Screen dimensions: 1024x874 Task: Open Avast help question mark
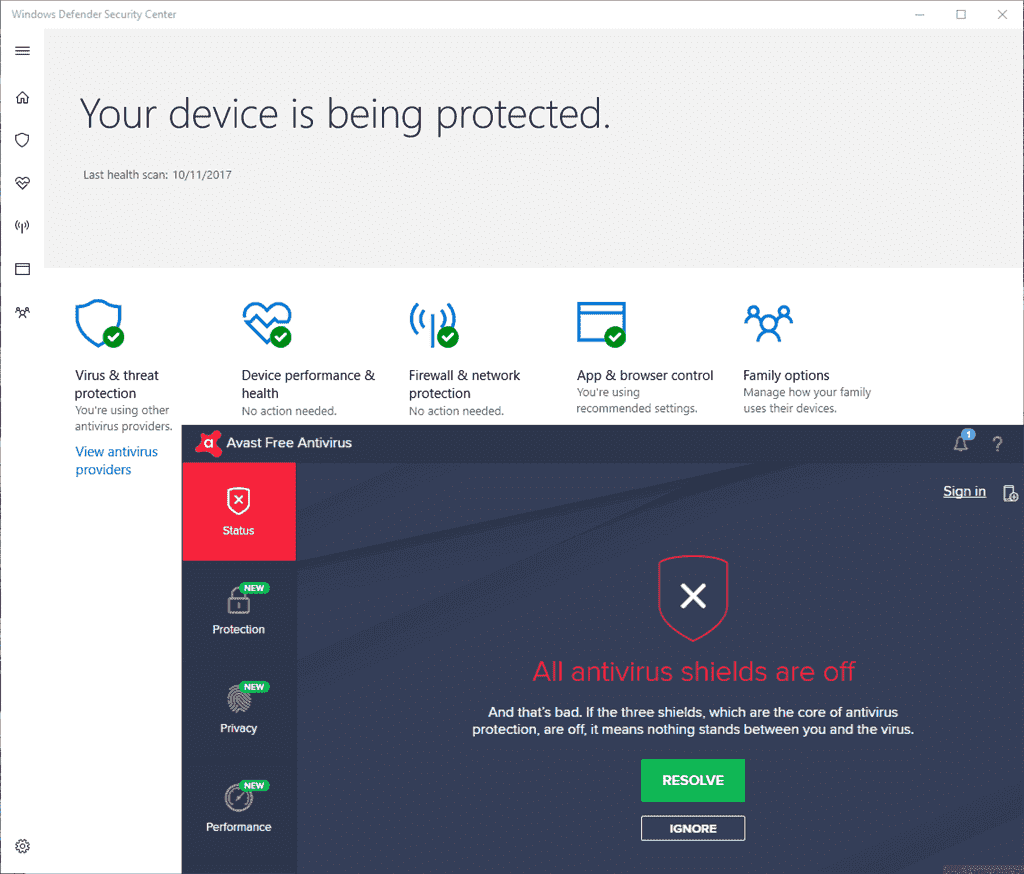[x=997, y=444]
